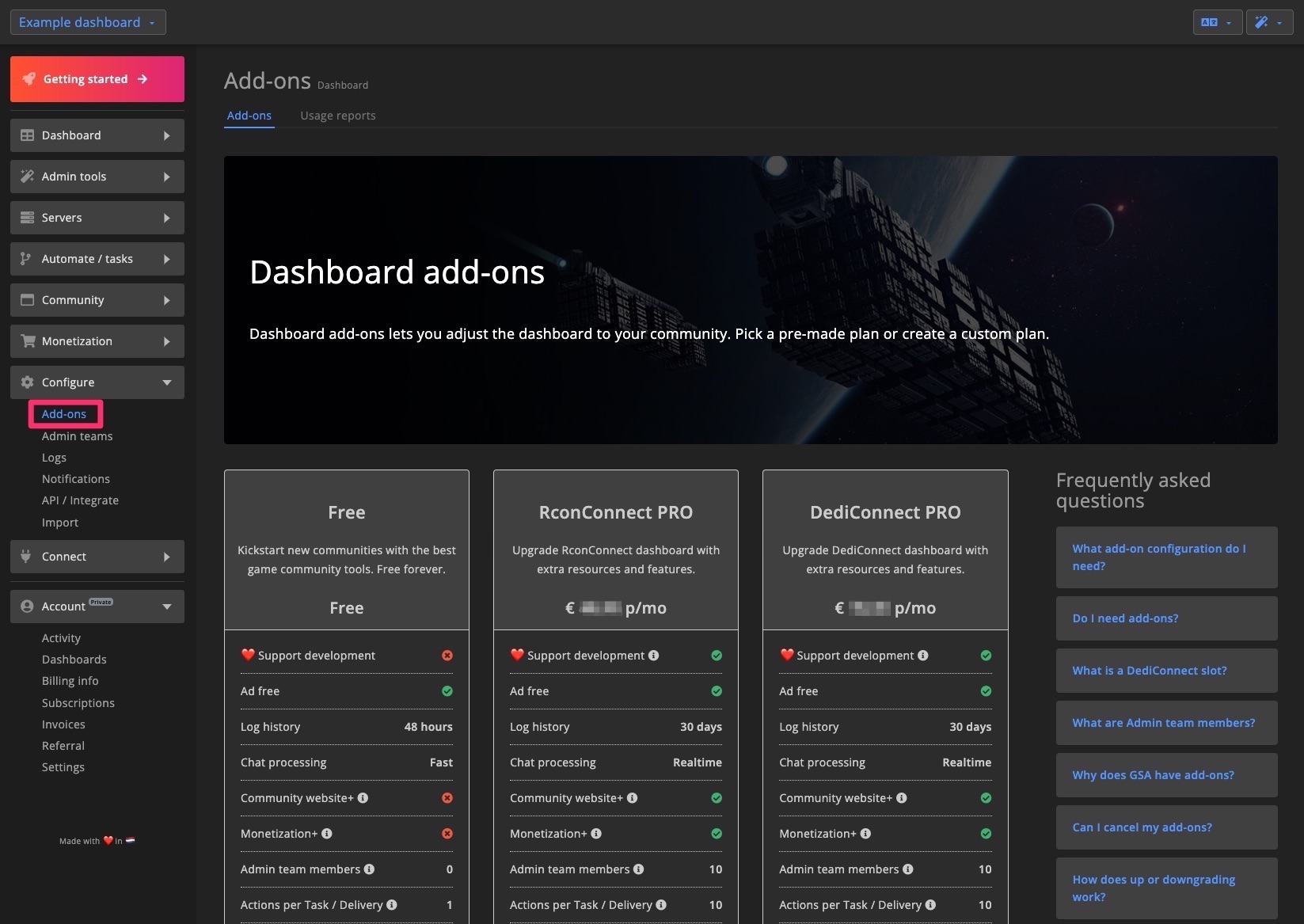Open 'Can I cancel my add-ons?' FAQ

point(1142,827)
